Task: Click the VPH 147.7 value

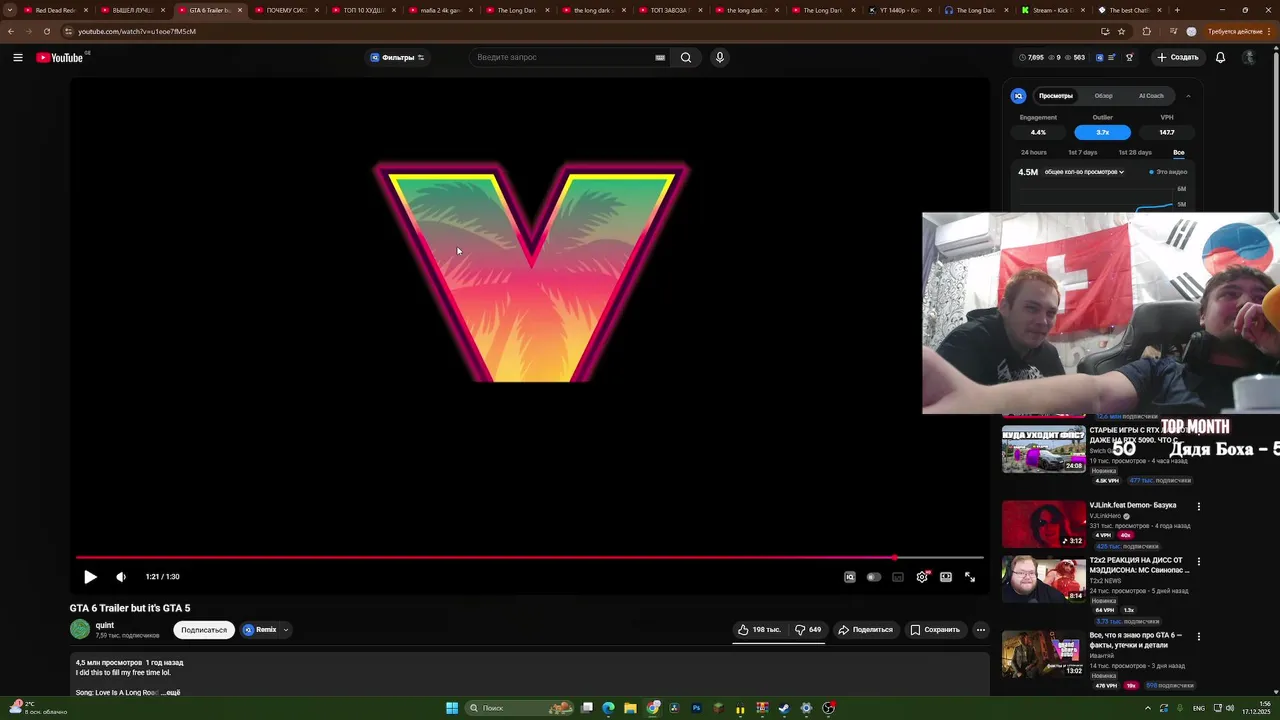Action: 1167,132
